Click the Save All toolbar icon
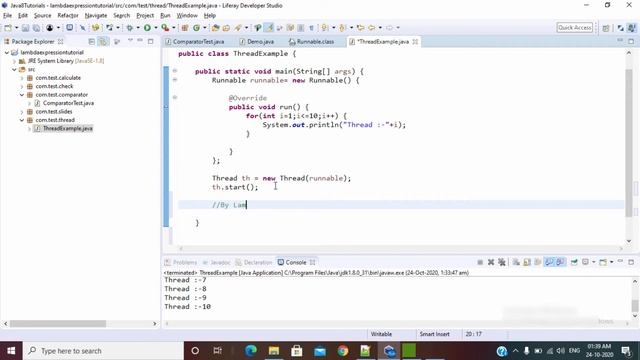Image resolution: width=640 pixels, height=360 pixels. pos(36,28)
